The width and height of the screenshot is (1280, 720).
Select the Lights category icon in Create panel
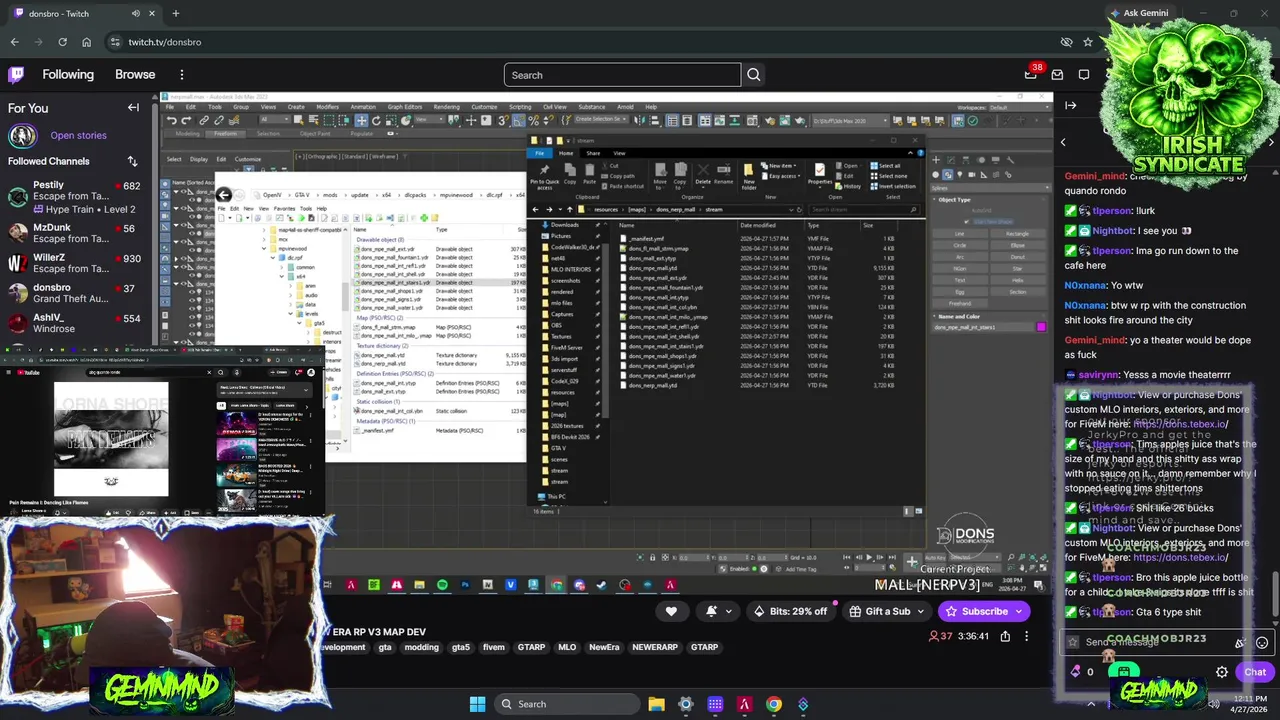960,175
